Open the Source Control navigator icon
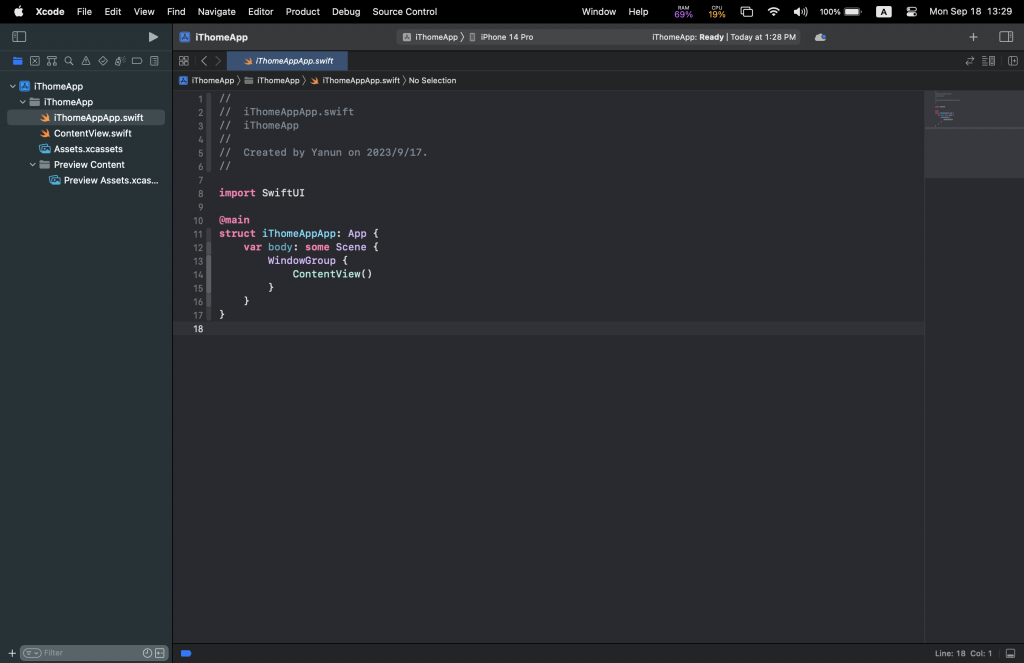The height and width of the screenshot is (663, 1024). [35, 61]
